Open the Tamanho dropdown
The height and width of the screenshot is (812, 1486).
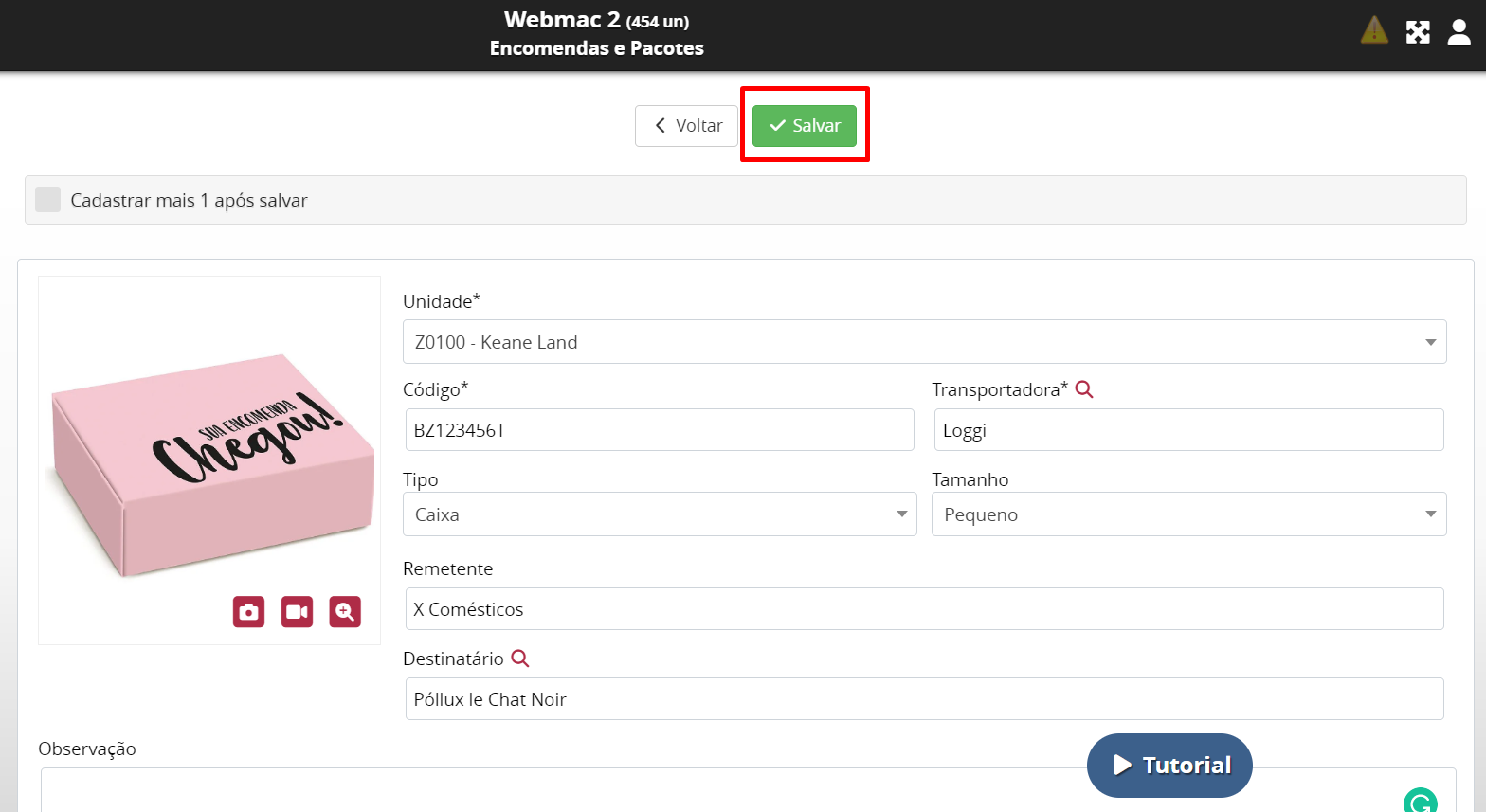(x=1188, y=514)
